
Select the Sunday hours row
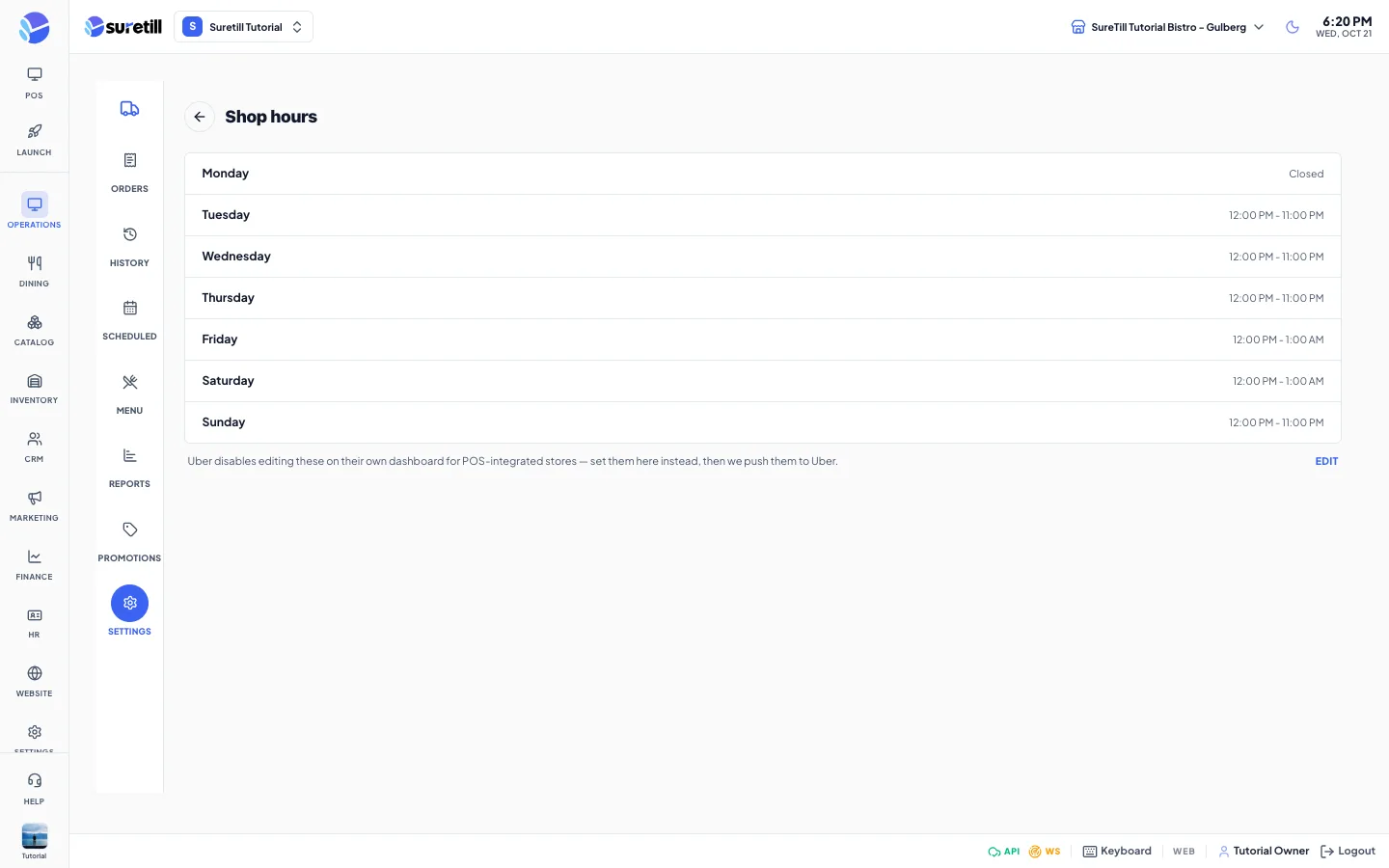coord(762,422)
